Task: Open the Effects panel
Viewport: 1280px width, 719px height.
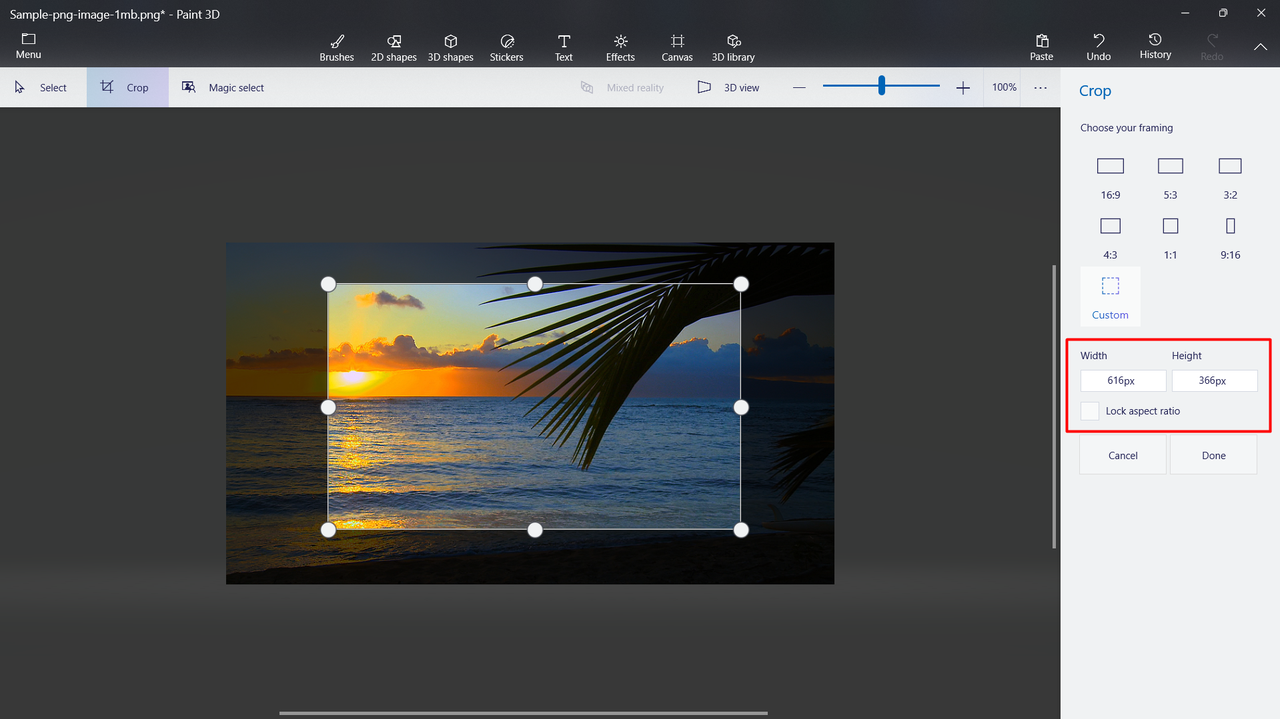Action: coord(620,47)
